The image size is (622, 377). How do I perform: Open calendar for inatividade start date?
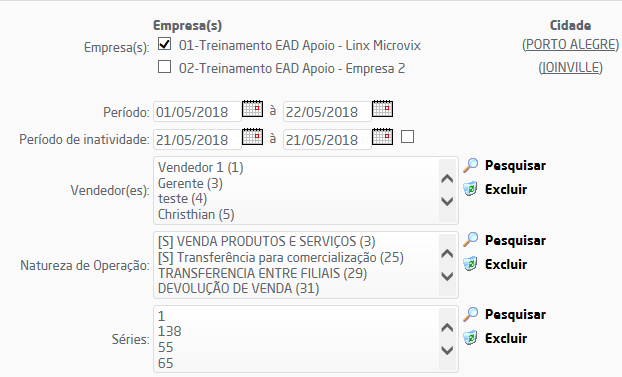click(x=252, y=137)
